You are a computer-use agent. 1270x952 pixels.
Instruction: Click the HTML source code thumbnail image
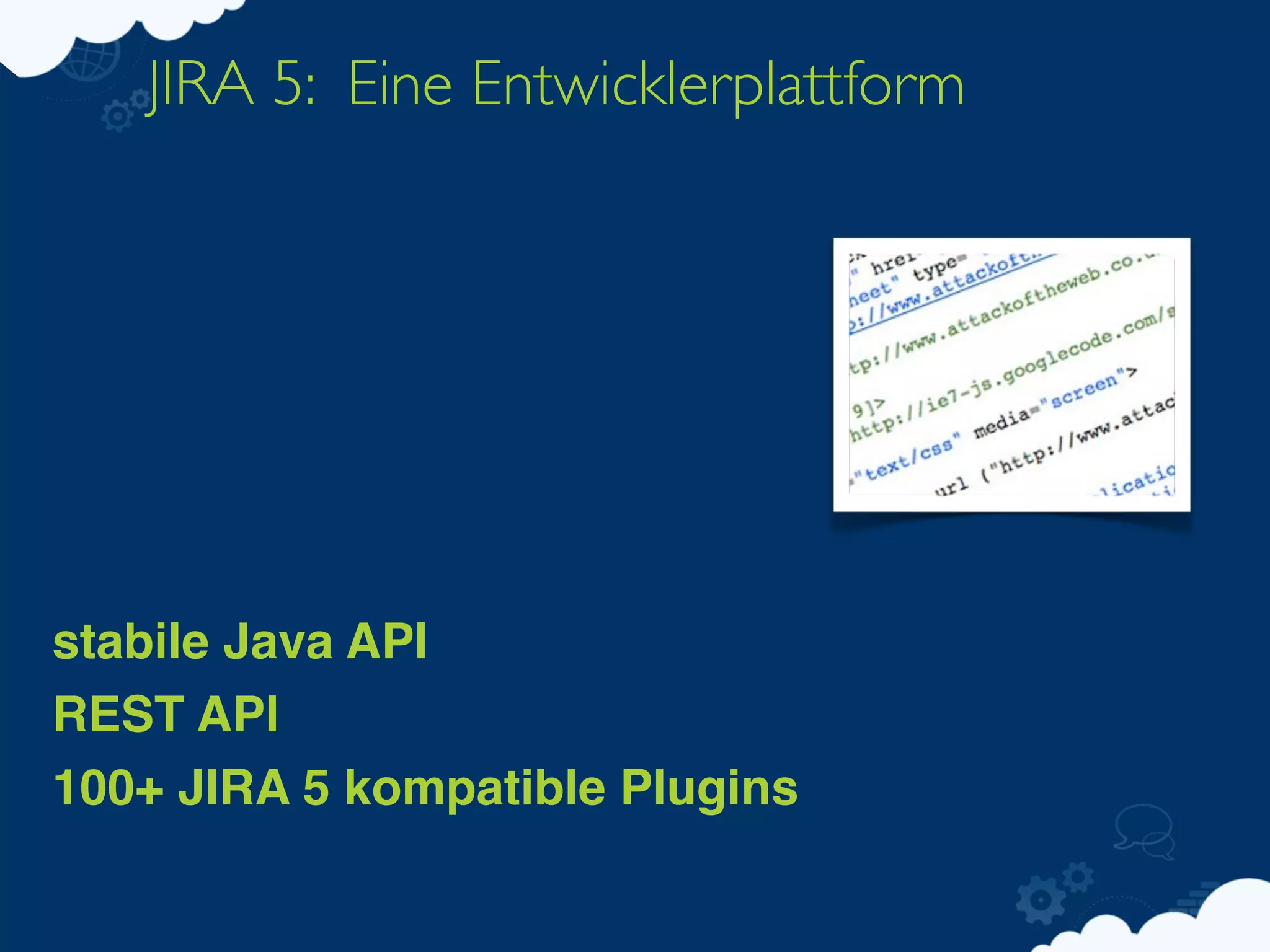(x=1011, y=374)
